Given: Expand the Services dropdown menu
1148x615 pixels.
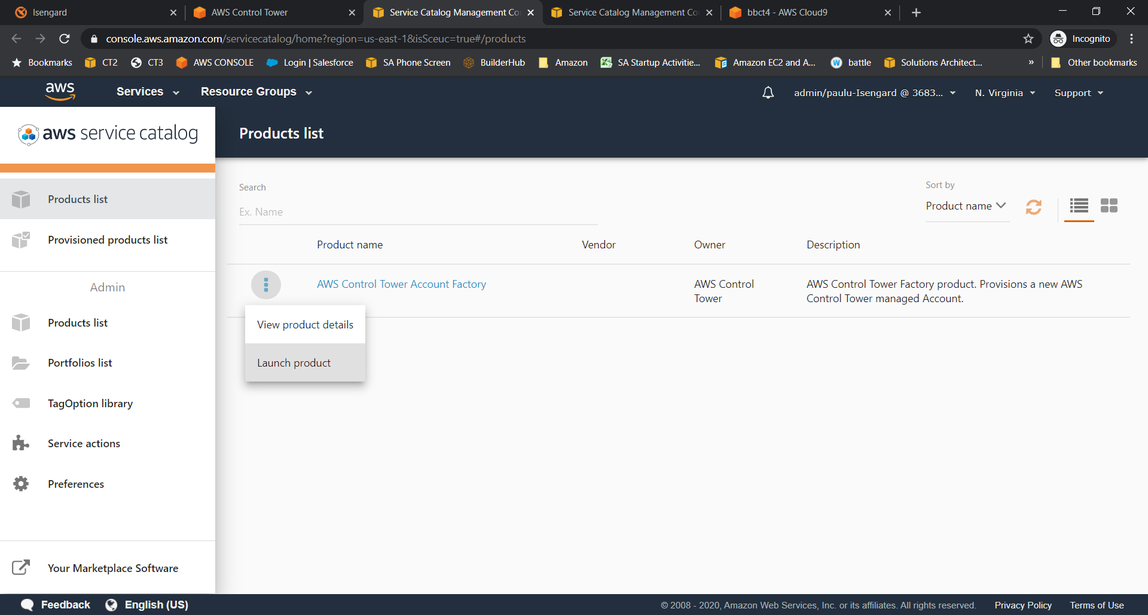Looking at the screenshot, I should tap(147, 92).
